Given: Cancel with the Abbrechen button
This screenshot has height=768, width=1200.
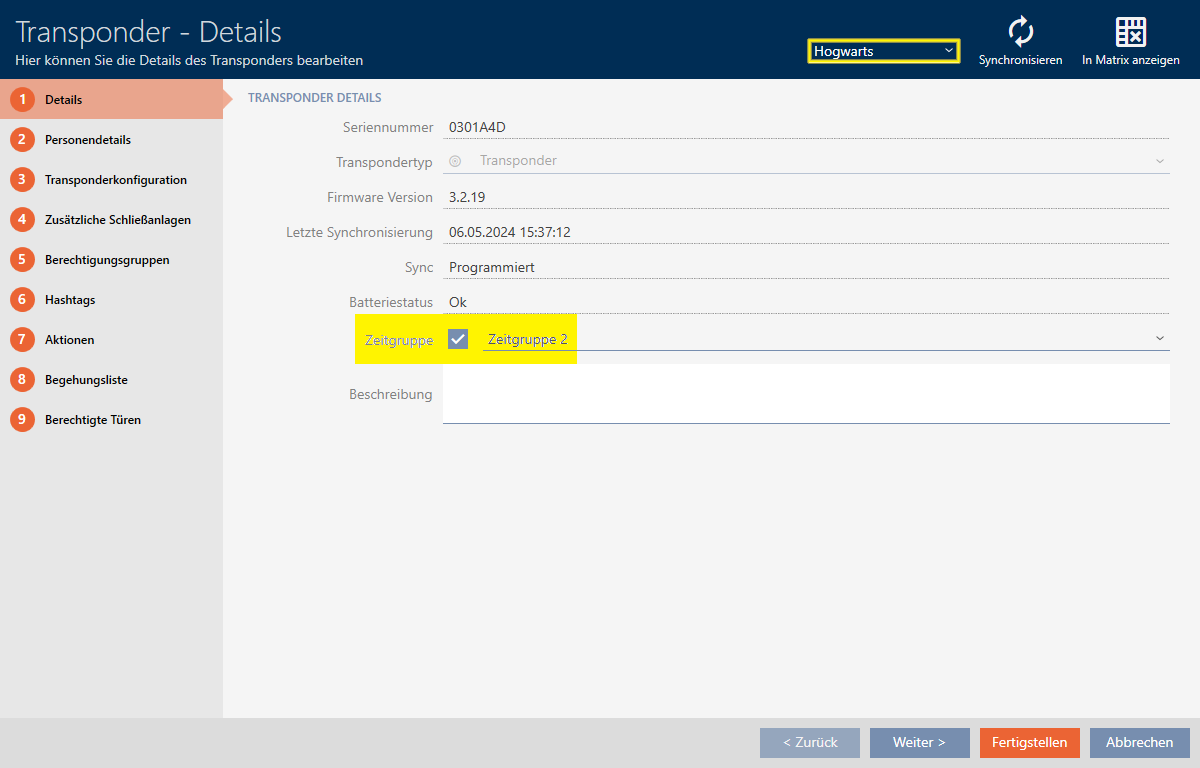Looking at the screenshot, I should 1139,743.
